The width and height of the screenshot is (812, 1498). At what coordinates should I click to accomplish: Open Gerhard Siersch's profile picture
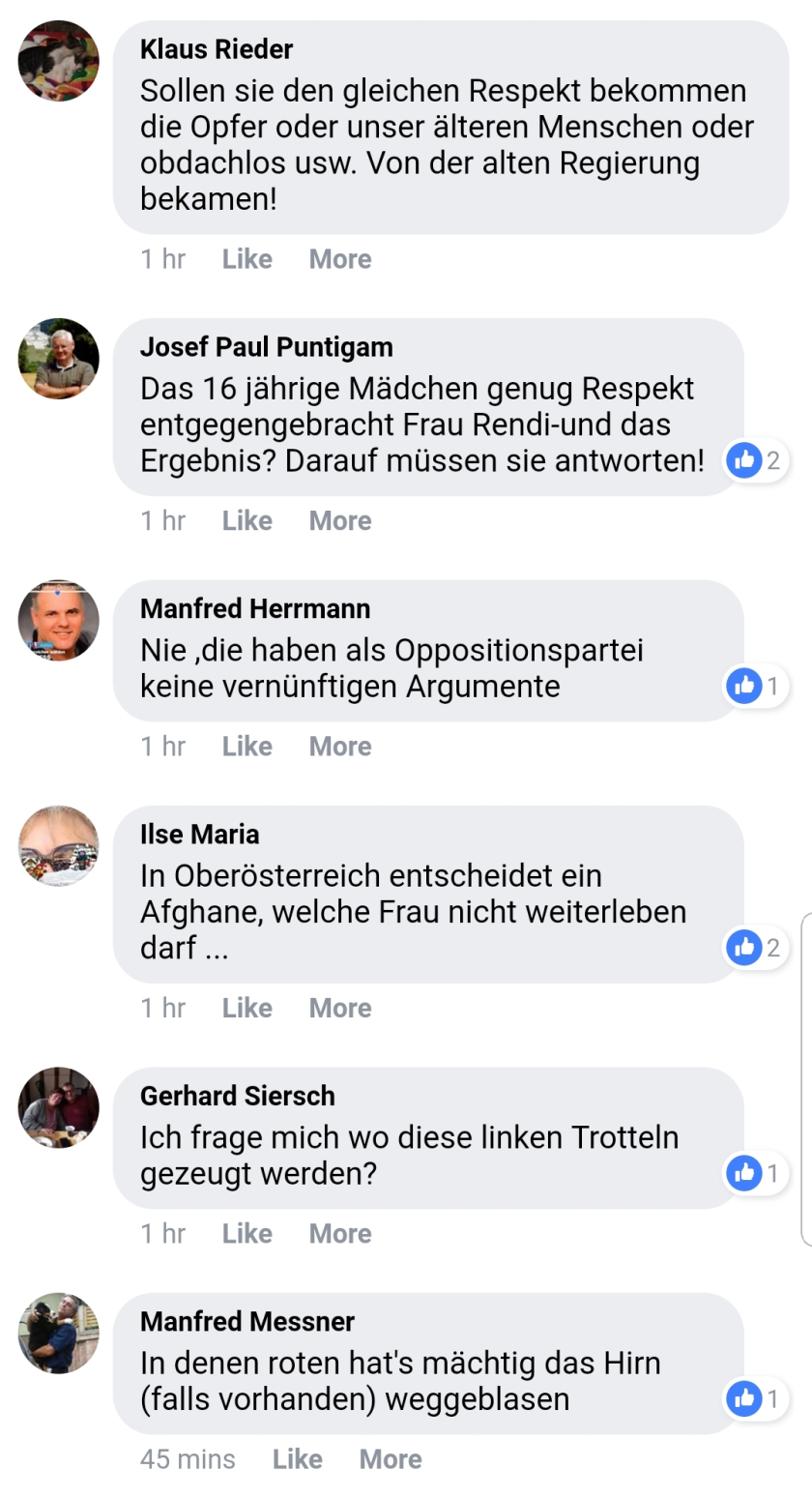click(x=59, y=1107)
